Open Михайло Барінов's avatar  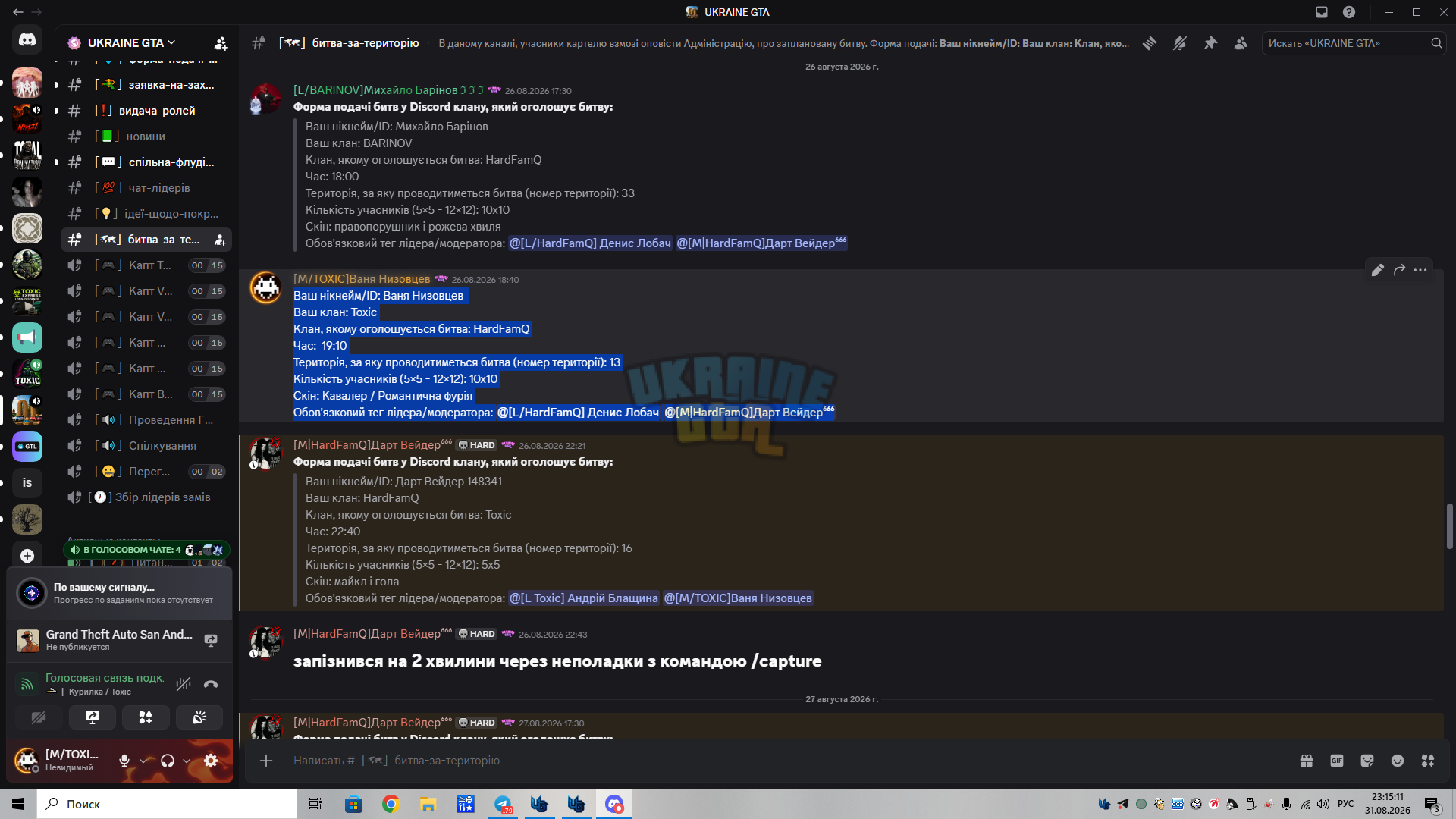(x=266, y=99)
